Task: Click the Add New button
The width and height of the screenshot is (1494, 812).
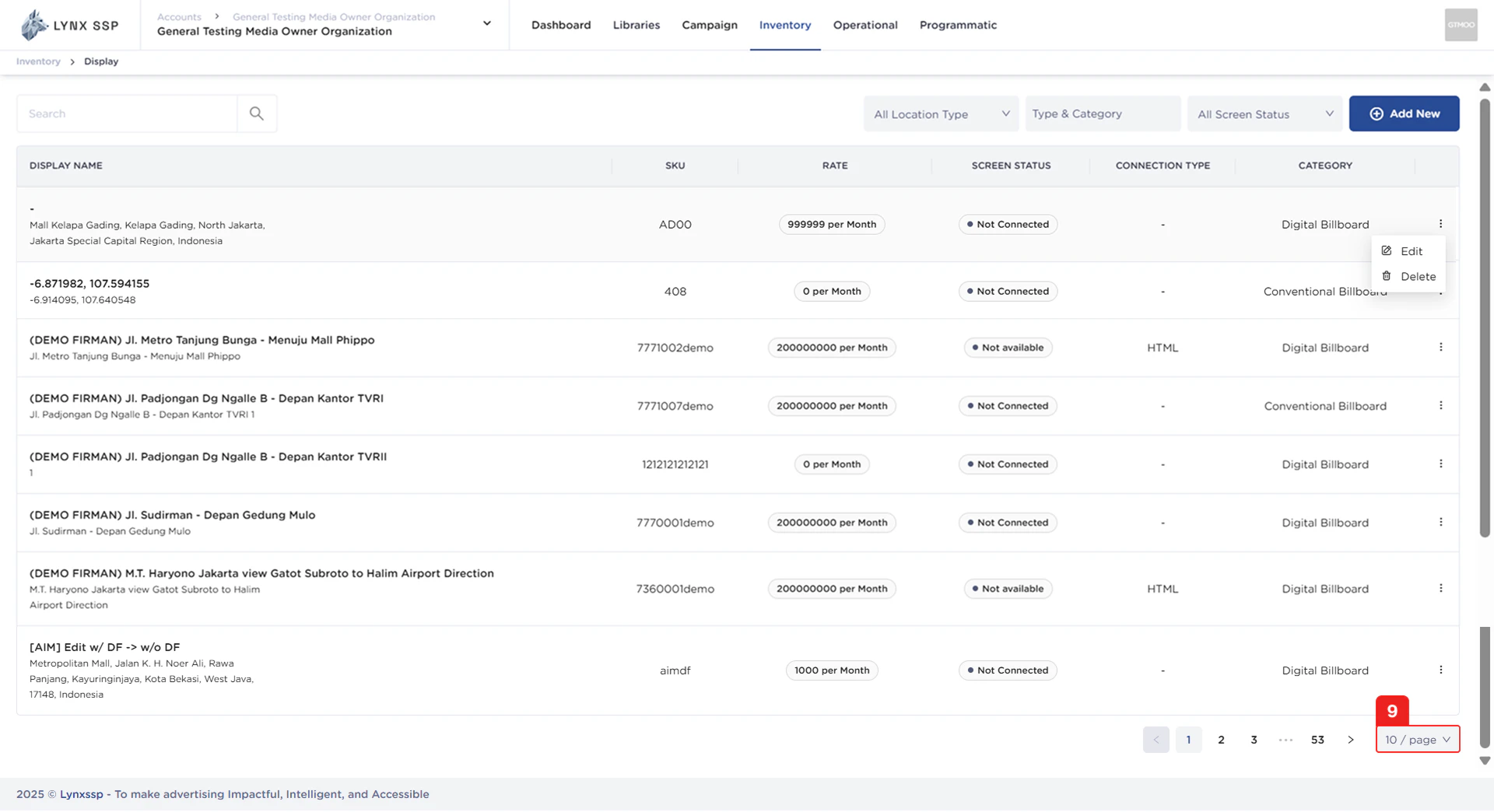Action: click(x=1404, y=113)
